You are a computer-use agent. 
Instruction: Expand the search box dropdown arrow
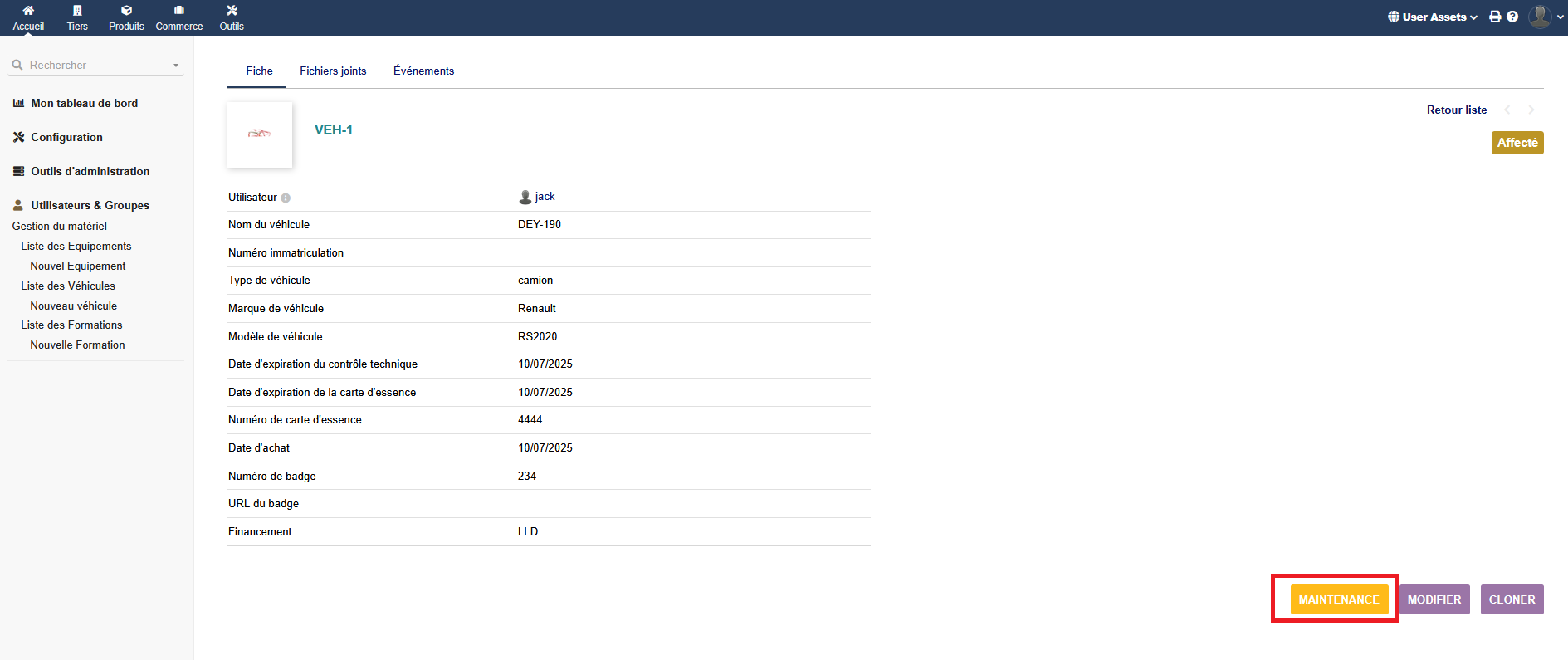tap(176, 66)
